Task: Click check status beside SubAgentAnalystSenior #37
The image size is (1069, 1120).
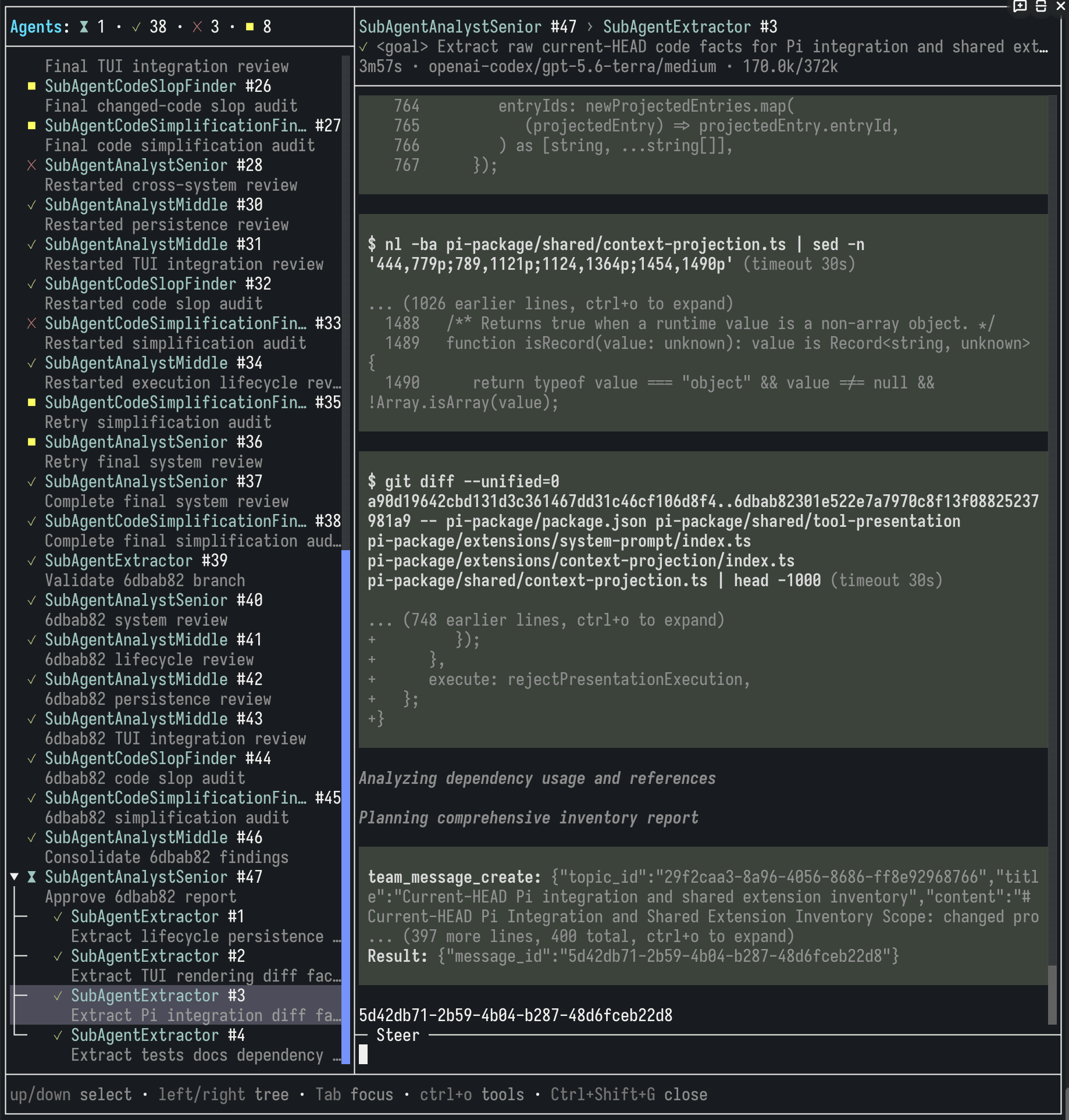Action: tap(31, 481)
